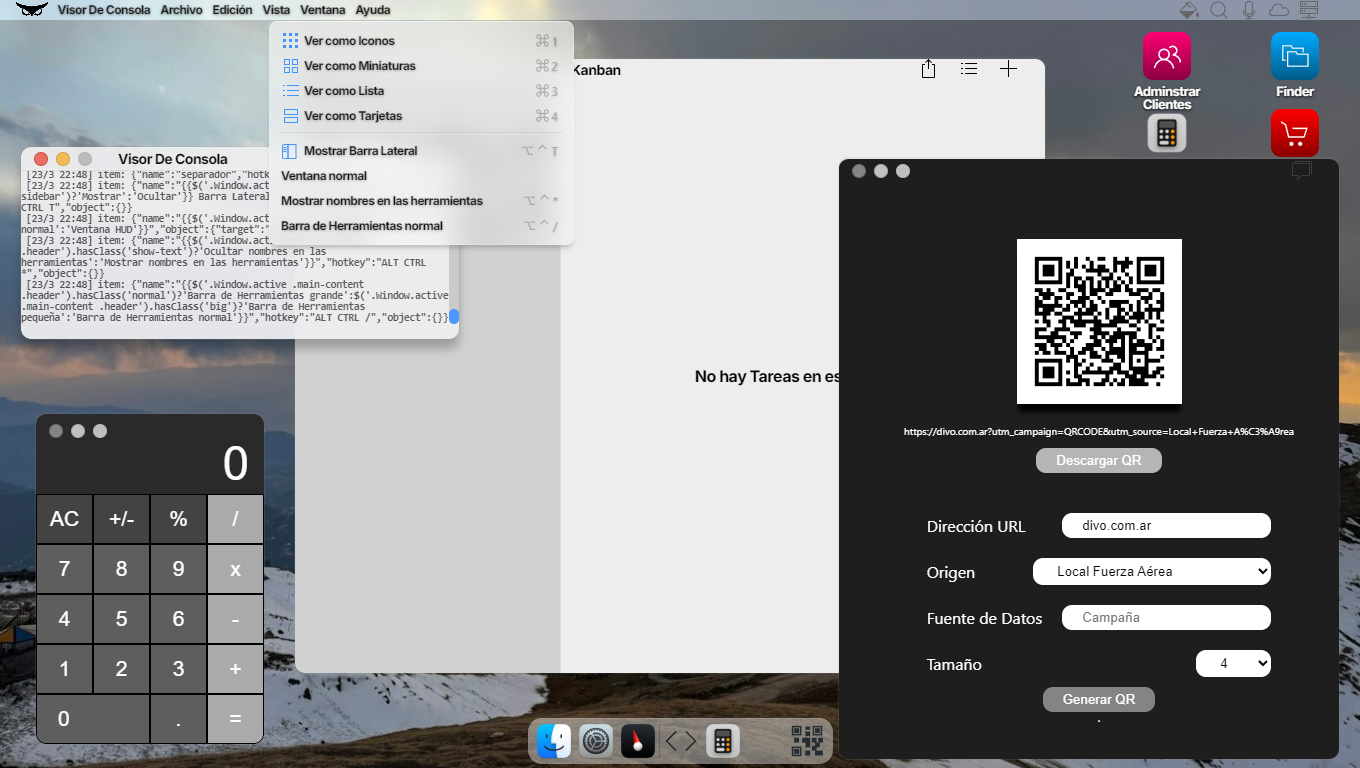
Task: Open the Adminstrar Clientes desktop icon
Action: pos(1166,57)
